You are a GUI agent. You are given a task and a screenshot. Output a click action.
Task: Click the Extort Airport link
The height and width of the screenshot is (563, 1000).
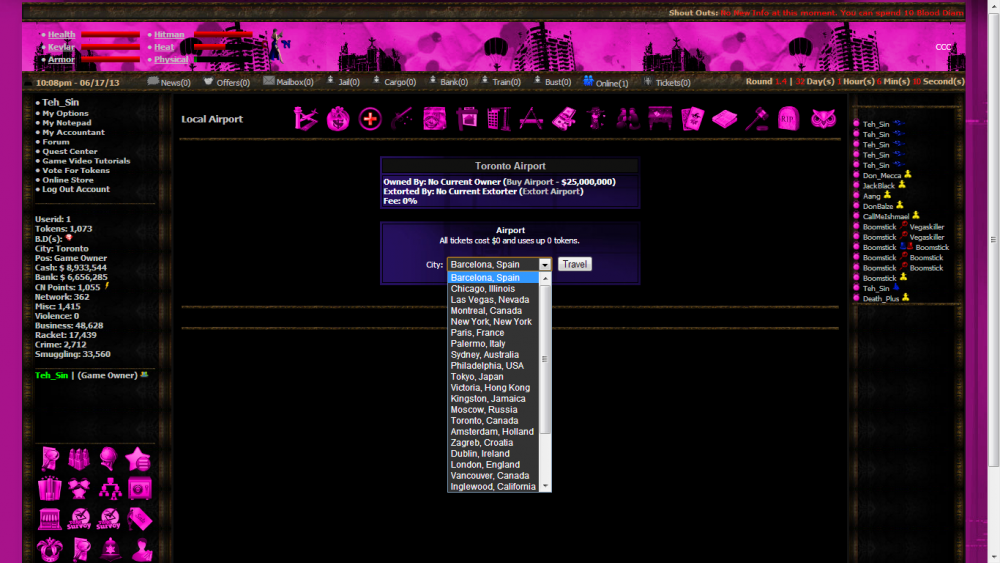[550, 191]
